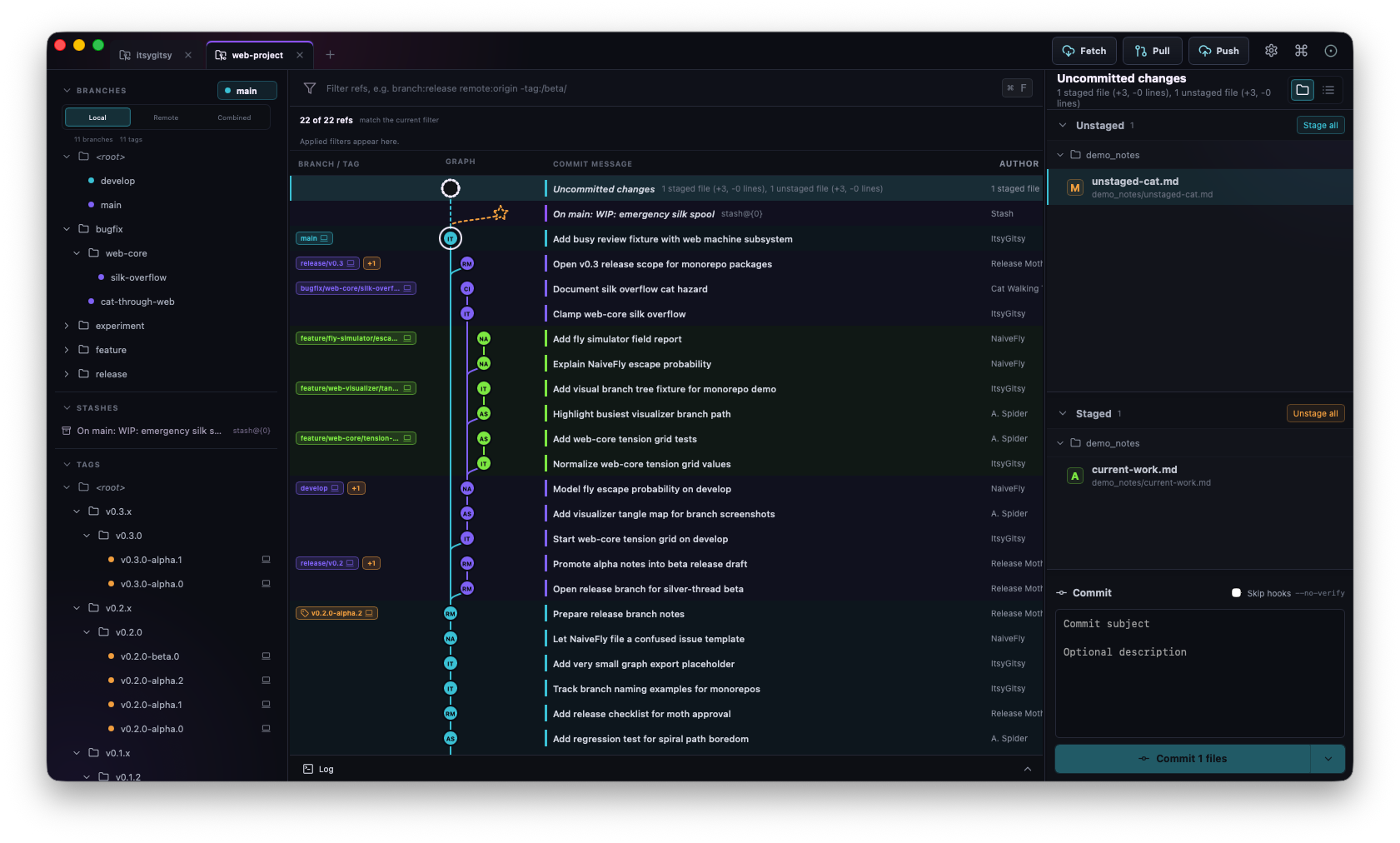Click the stash star node in graph
1400x843 pixels.
500,213
